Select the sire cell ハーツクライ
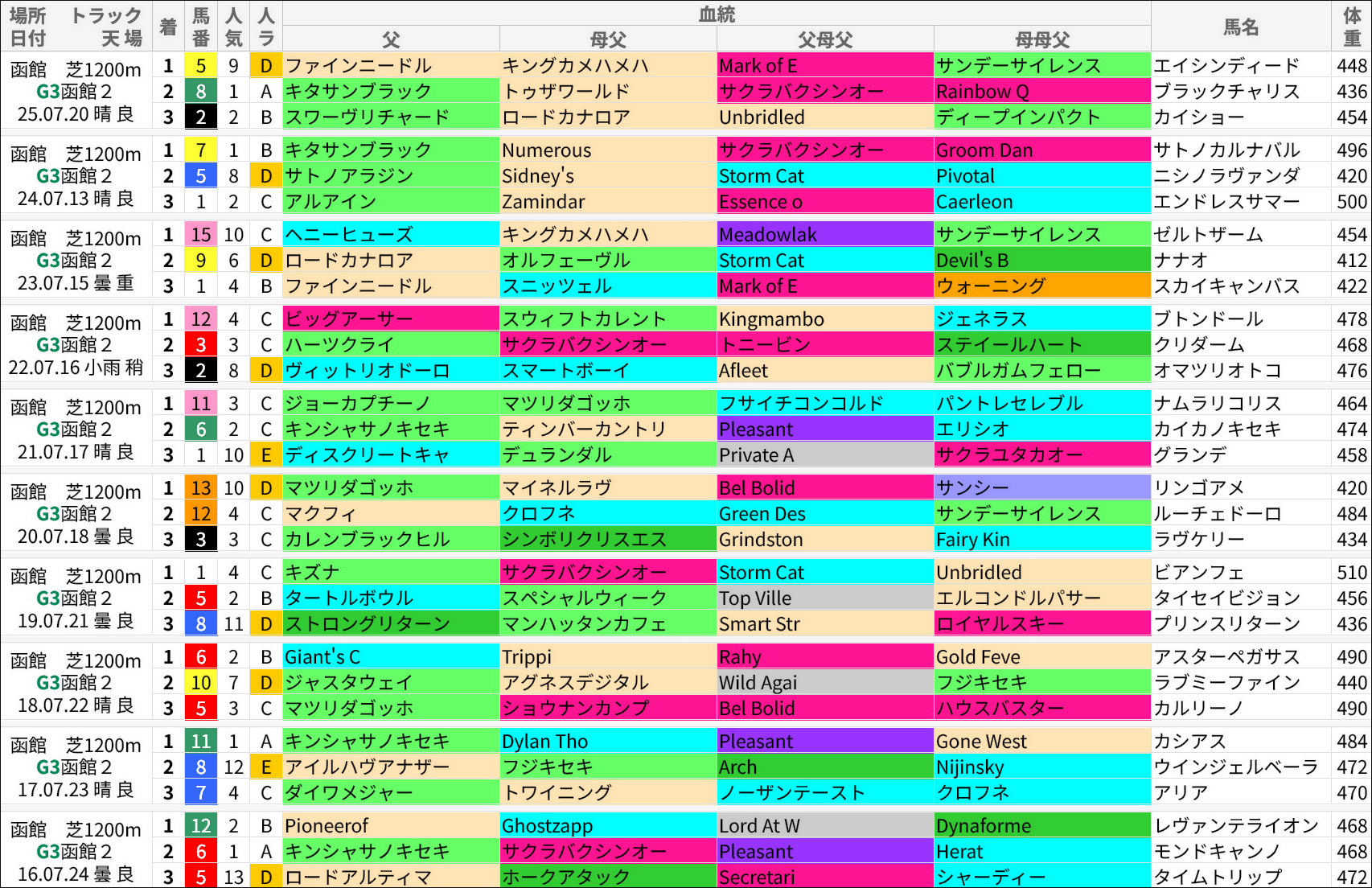 (391, 344)
